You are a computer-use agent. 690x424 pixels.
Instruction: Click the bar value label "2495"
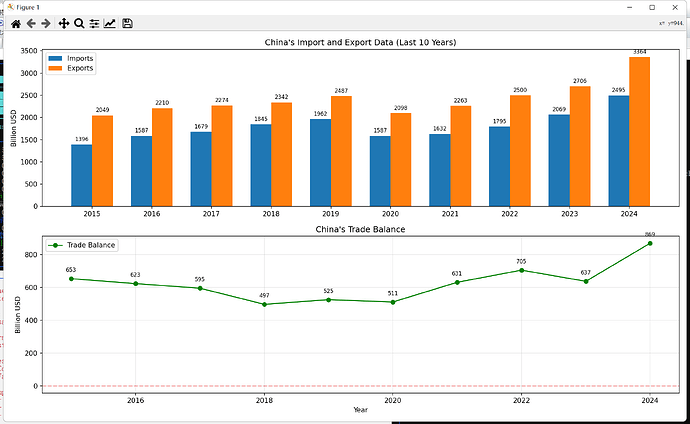619,90
